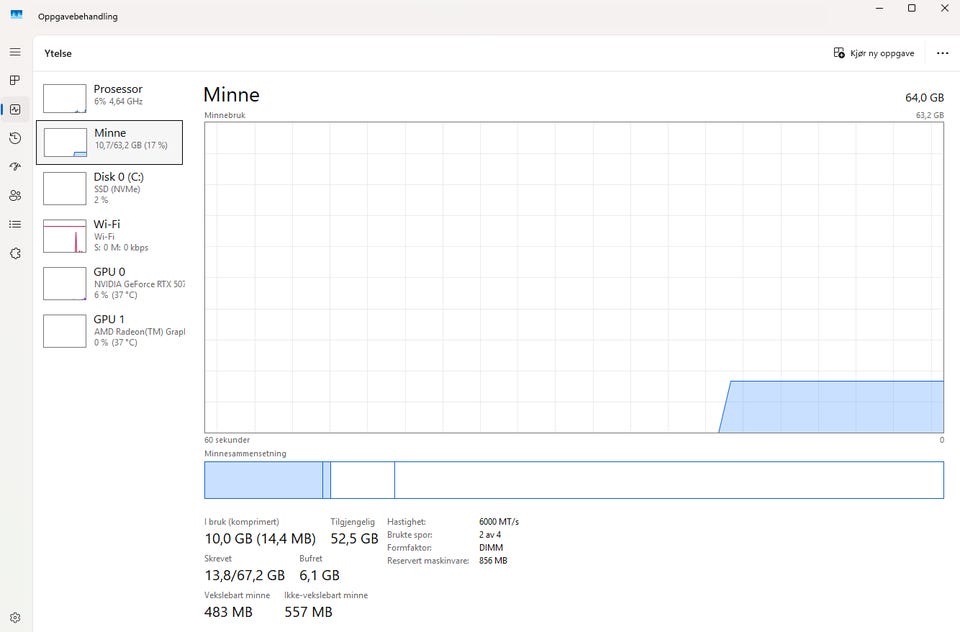
Task: Open the Users page sidebar icon
Action: pos(15,196)
